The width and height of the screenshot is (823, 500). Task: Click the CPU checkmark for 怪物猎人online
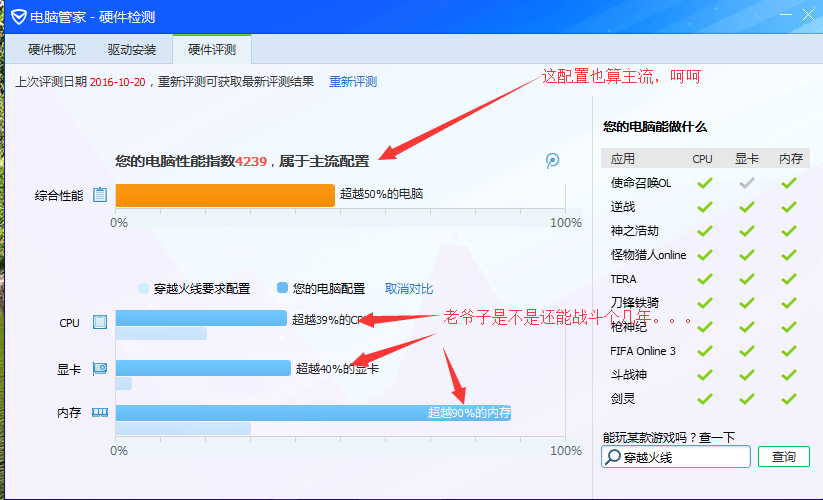pos(705,255)
